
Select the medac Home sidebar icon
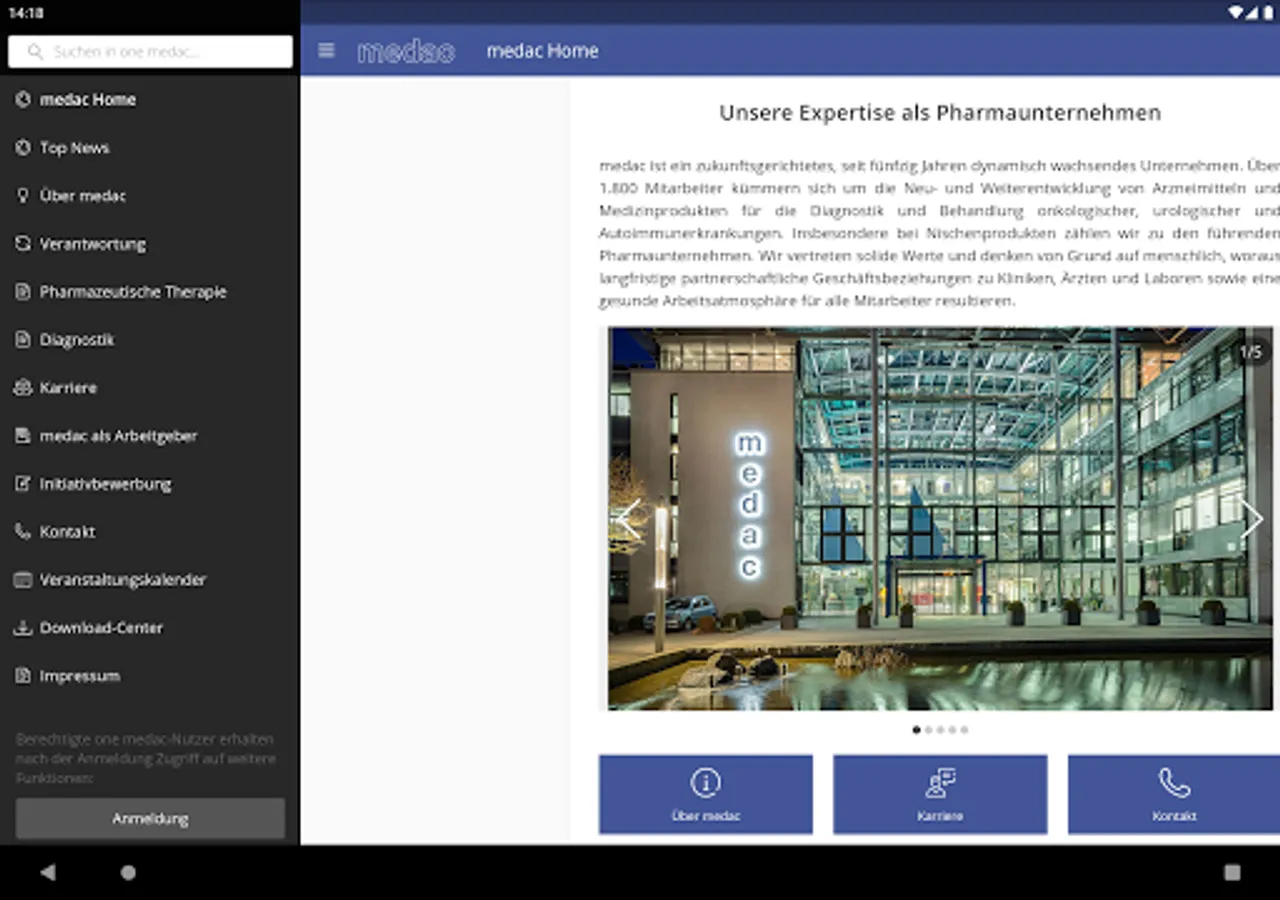pos(23,99)
